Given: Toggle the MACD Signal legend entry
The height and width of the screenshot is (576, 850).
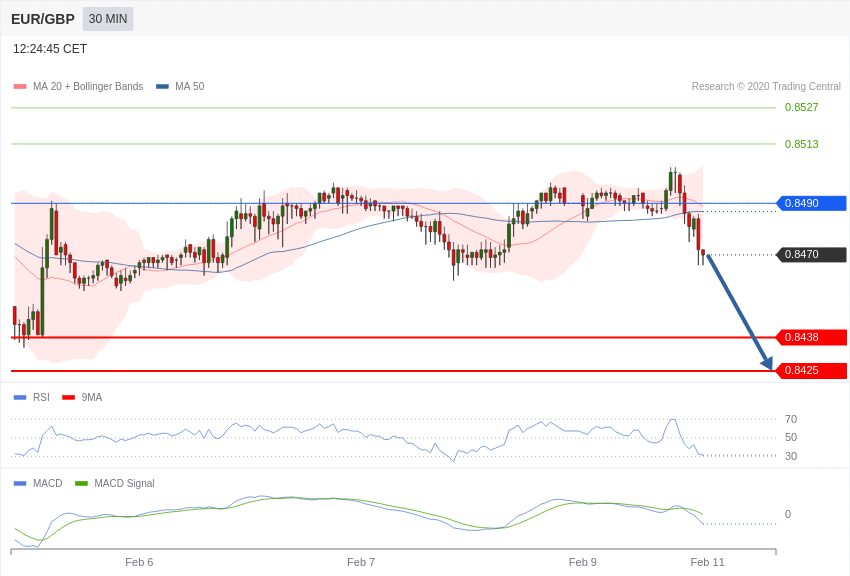Looking at the screenshot, I should coord(115,483).
